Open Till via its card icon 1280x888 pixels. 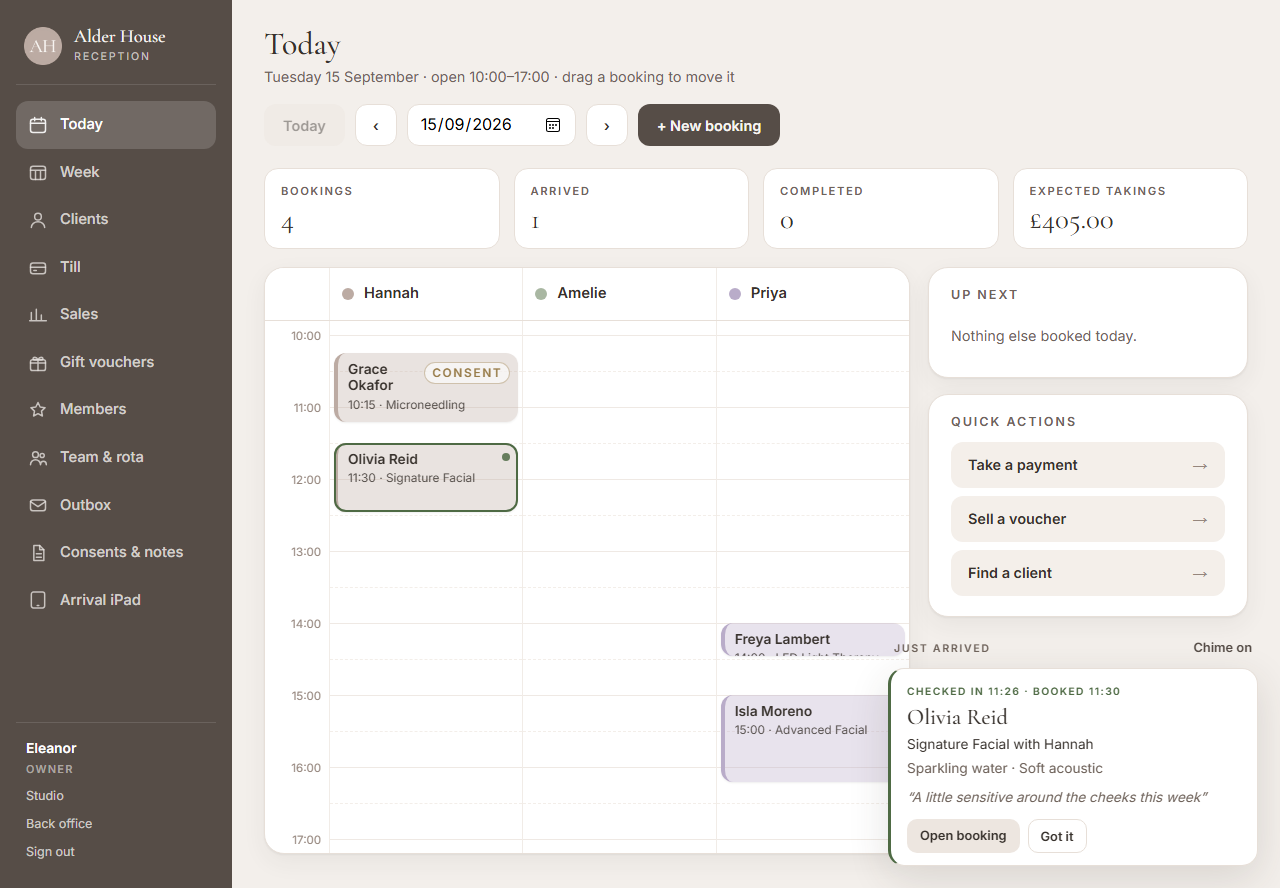[x=38, y=267]
